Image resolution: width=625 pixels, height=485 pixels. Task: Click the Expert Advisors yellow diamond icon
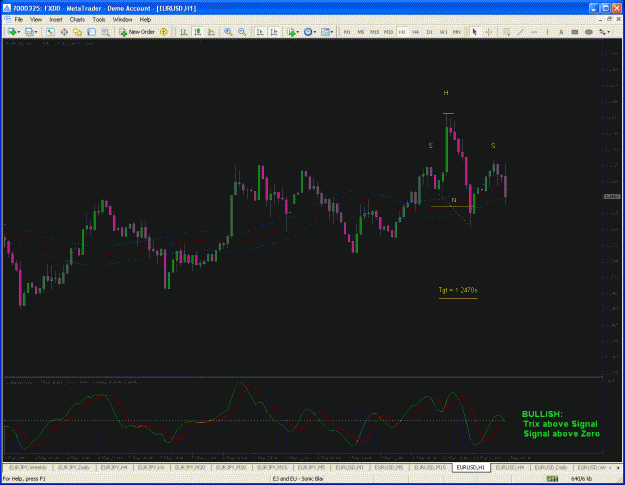tap(163, 32)
